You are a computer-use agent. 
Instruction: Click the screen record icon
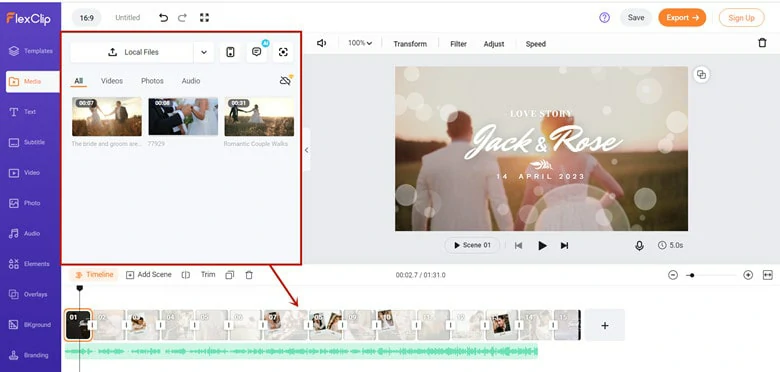click(x=283, y=52)
